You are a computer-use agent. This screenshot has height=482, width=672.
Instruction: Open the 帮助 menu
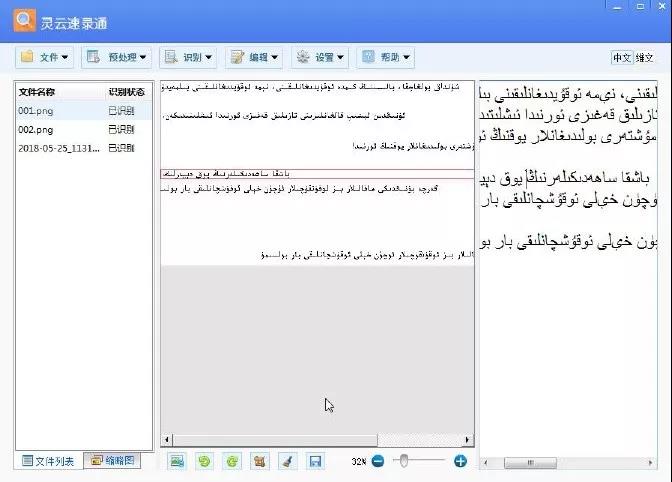[385, 57]
